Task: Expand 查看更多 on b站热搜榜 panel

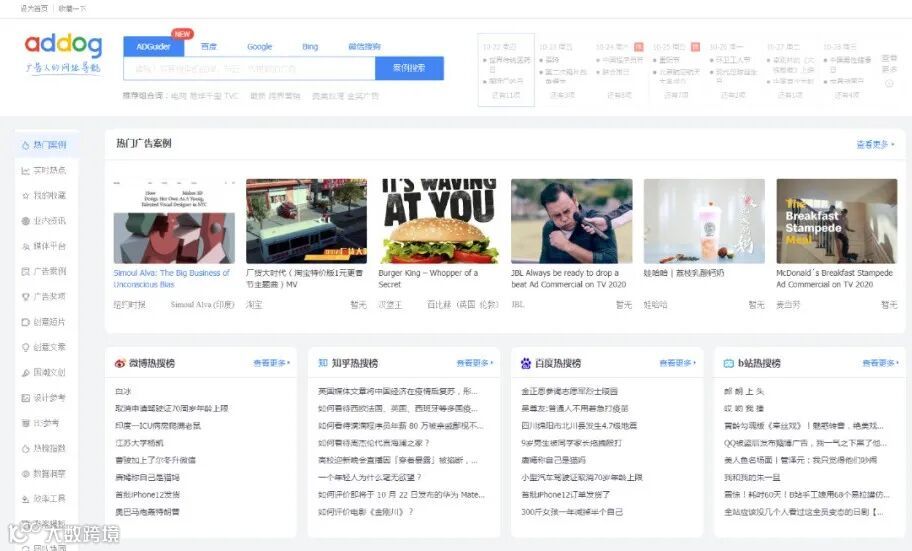Action: click(880, 363)
